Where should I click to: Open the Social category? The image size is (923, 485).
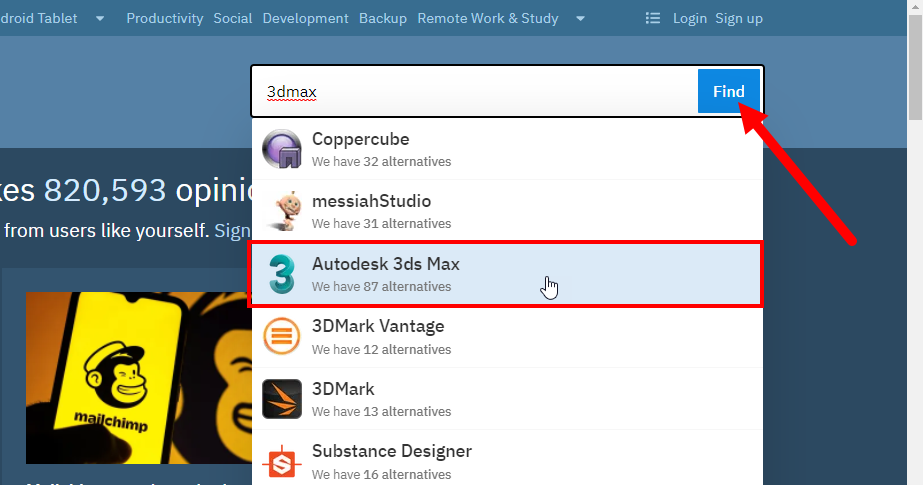(x=233, y=18)
